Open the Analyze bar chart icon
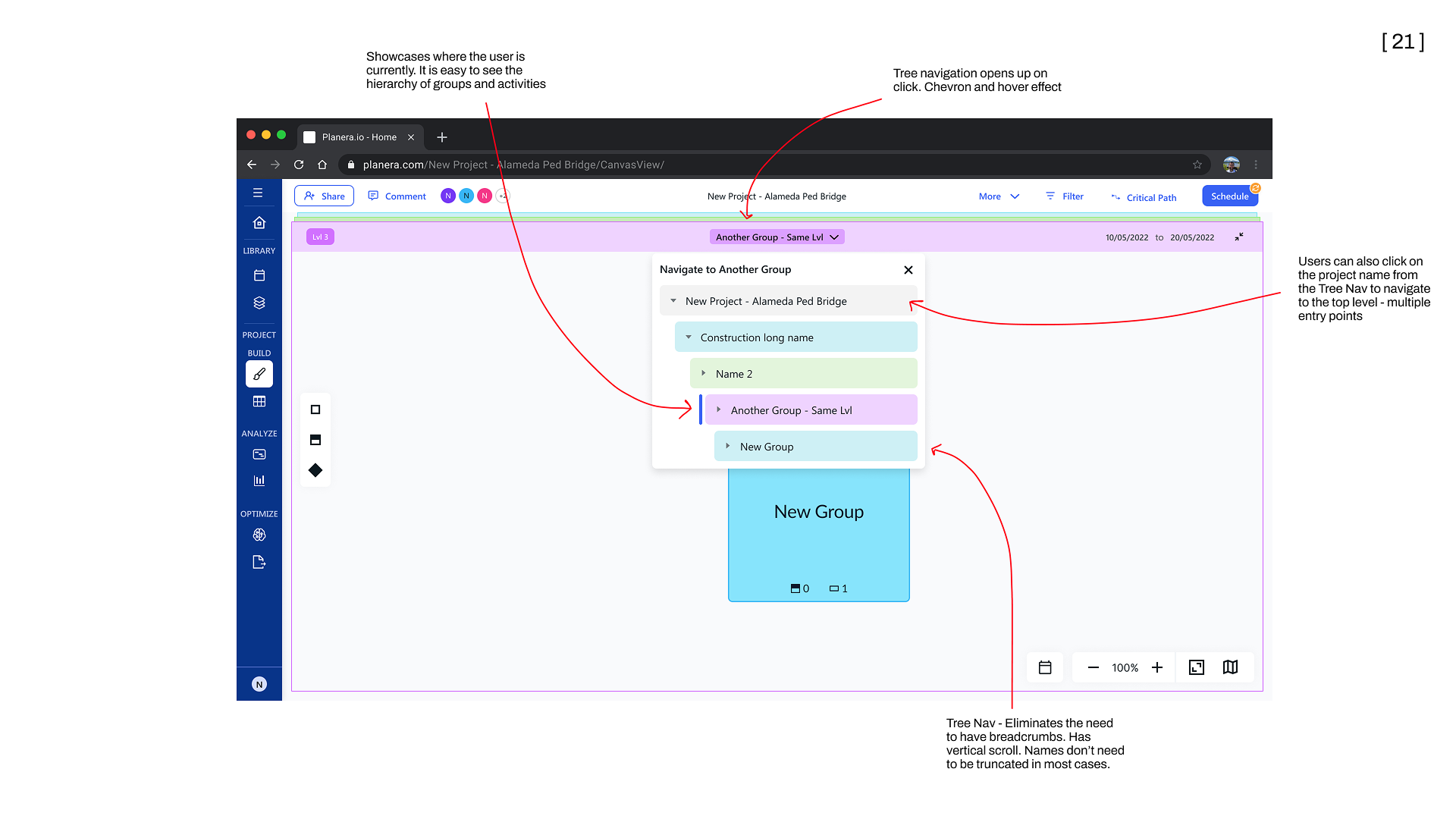Screen dimensions: 1456x819 point(259,480)
